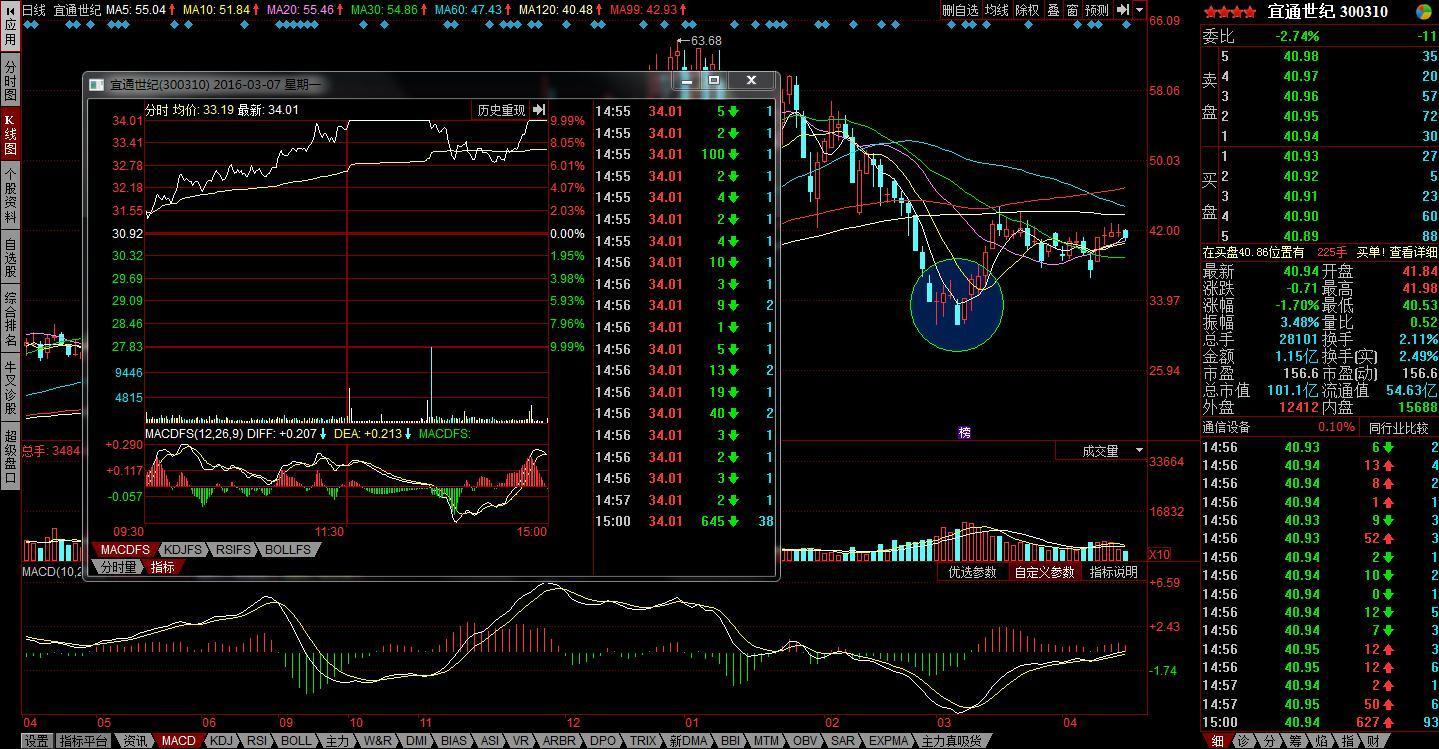Select 细 detail tab bottom right
The height and width of the screenshot is (749, 1439).
point(1217,741)
